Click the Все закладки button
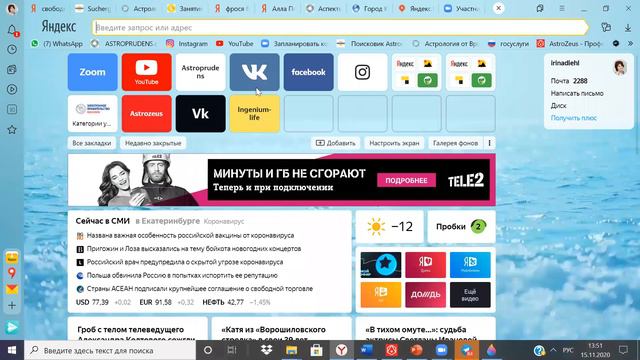640x360 pixels. pyautogui.click(x=92, y=143)
